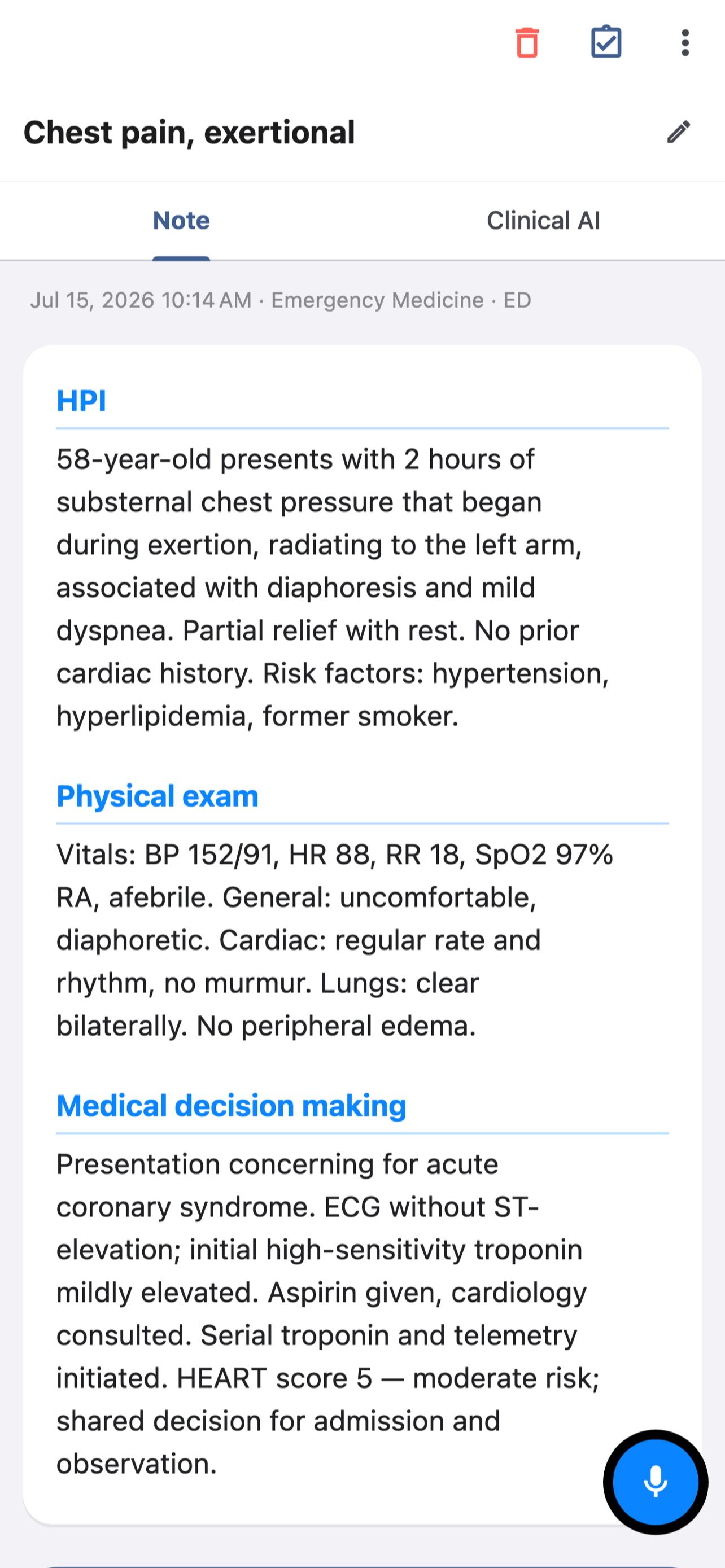Screen dimensions: 725x1568
Task: Click the Aspirin given, cardiology consulted line
Action: [321, 1313]
